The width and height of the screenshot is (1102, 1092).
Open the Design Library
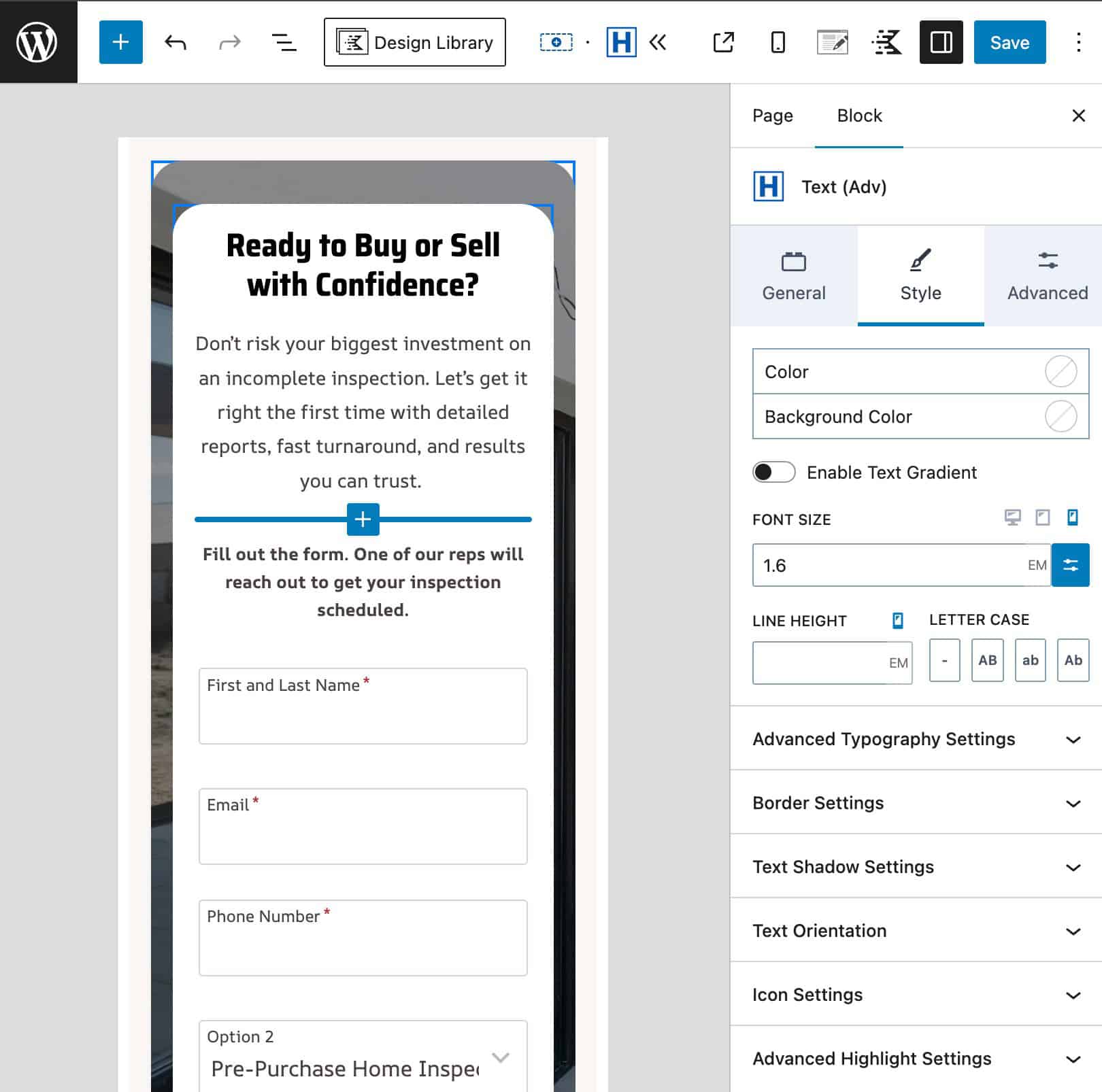pyautogui.click(x=414, y=42)
